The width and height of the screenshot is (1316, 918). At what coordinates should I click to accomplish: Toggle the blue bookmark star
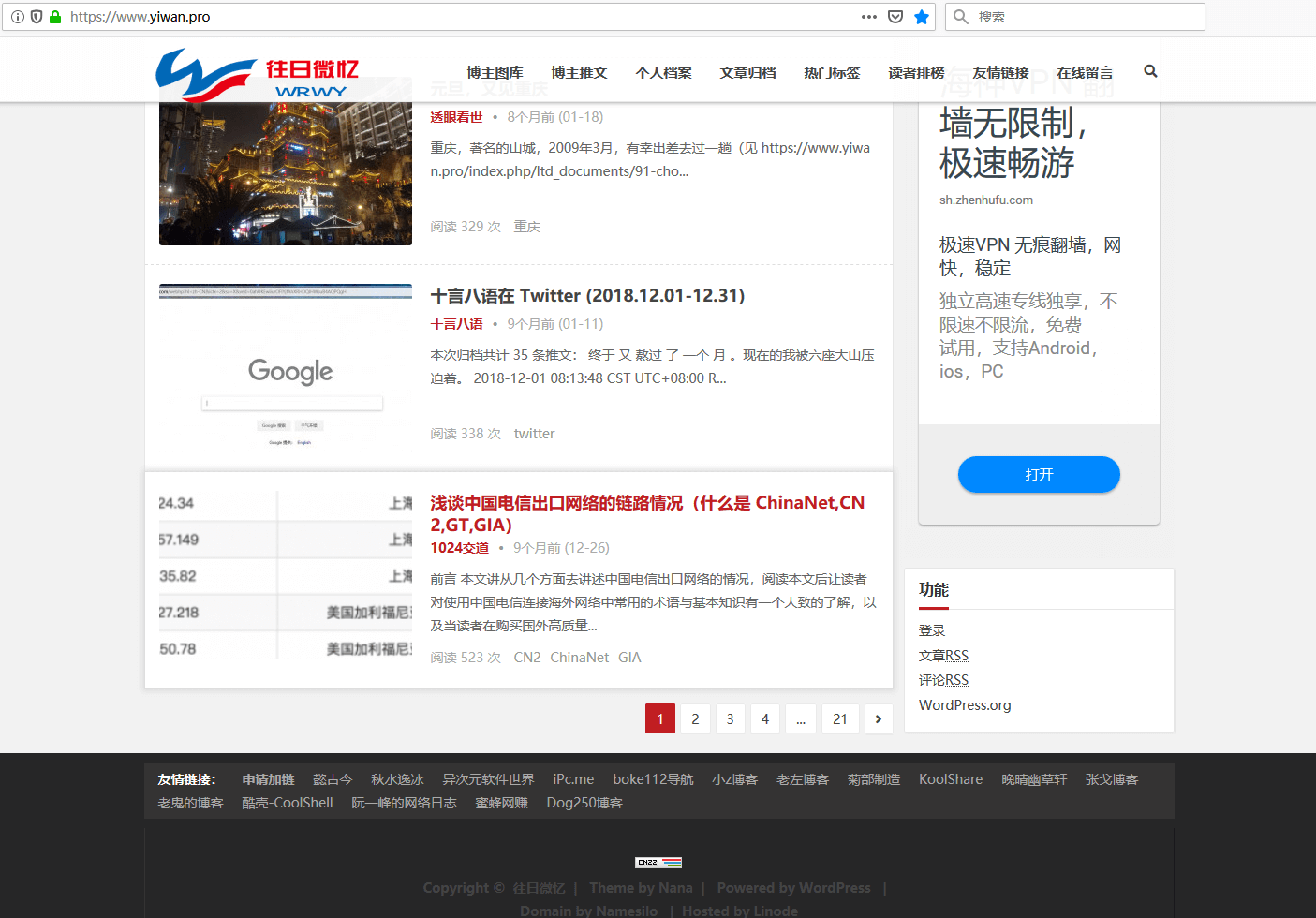click(922, 17)
